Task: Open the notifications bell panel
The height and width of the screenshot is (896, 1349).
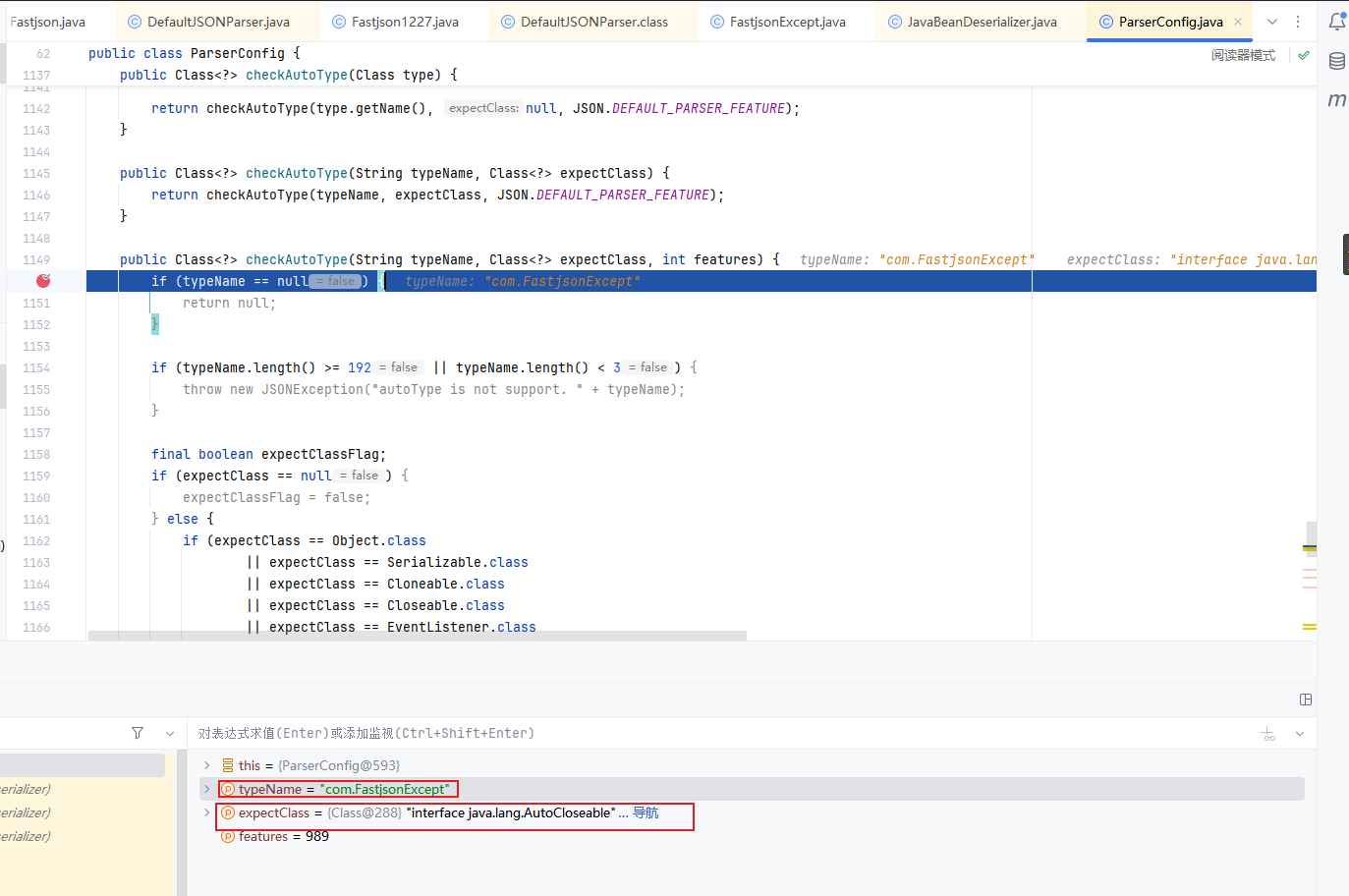Action: pos(1336,22)
